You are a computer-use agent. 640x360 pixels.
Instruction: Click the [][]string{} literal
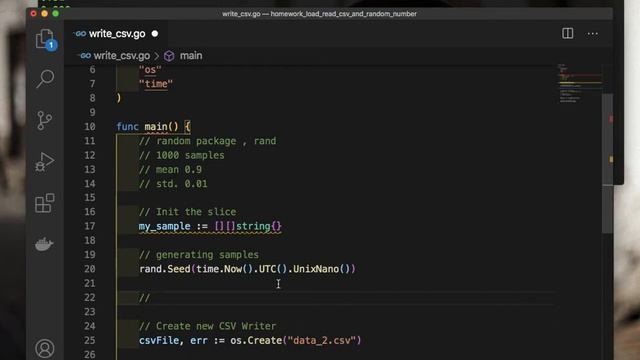248,226
